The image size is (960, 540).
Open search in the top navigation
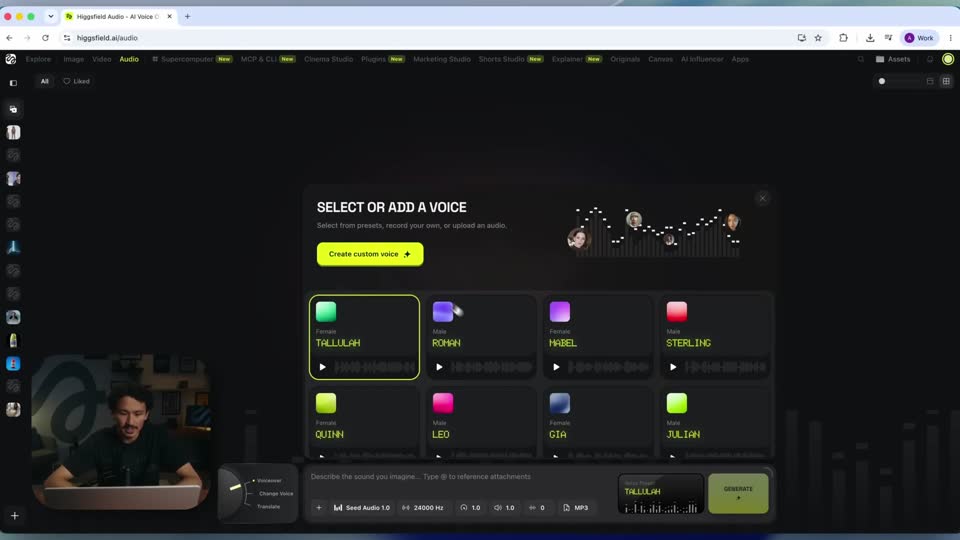click(861, 59)
